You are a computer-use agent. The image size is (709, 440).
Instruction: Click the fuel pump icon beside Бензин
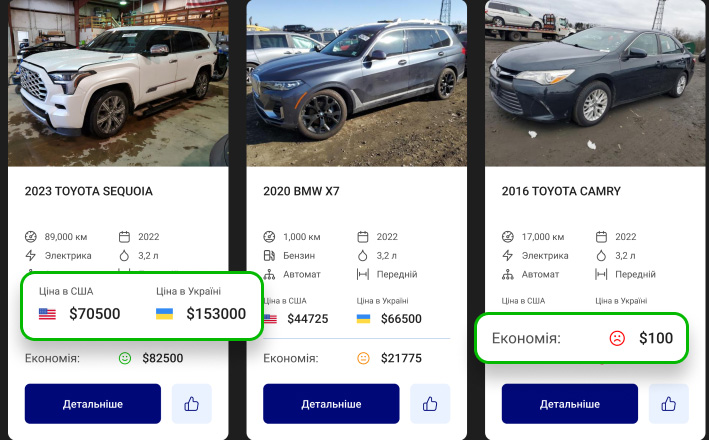(269, 255)
